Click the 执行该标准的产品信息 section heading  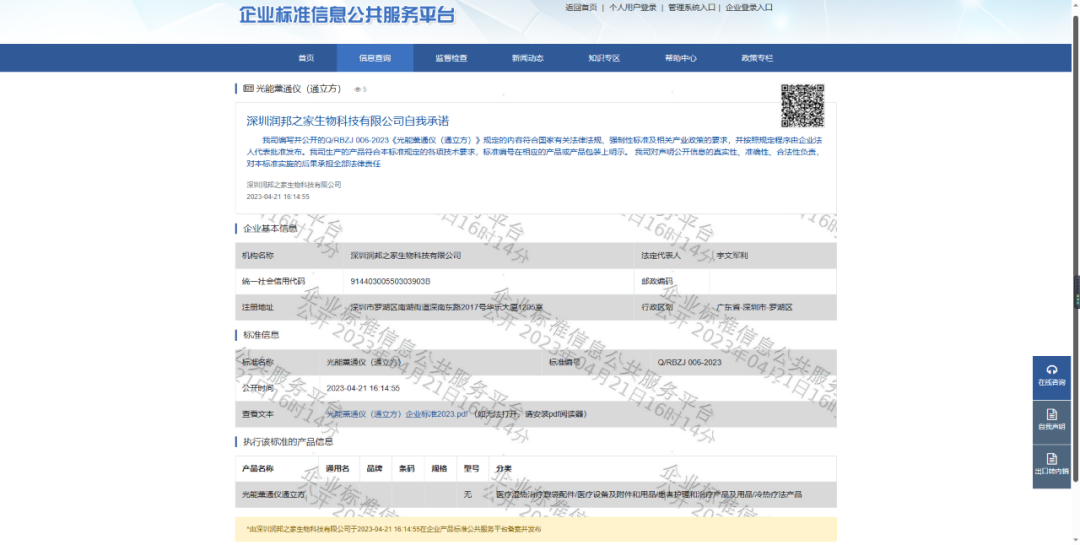(x=288, y=442)
